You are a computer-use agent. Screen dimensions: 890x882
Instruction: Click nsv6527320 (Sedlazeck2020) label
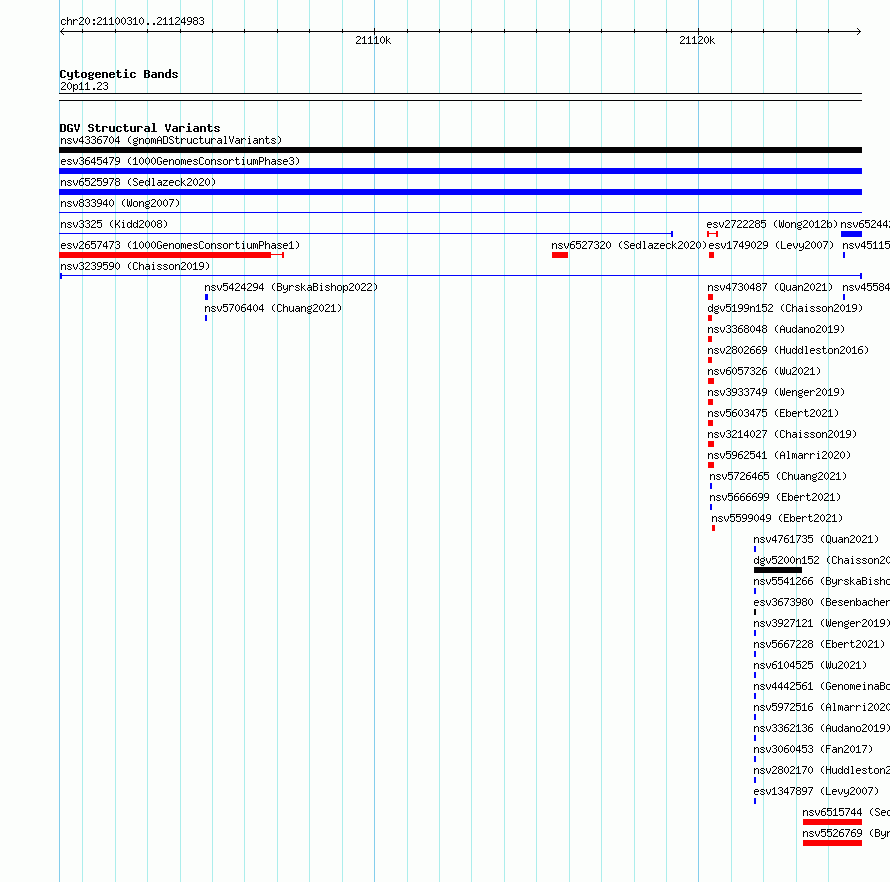[629, 245]
